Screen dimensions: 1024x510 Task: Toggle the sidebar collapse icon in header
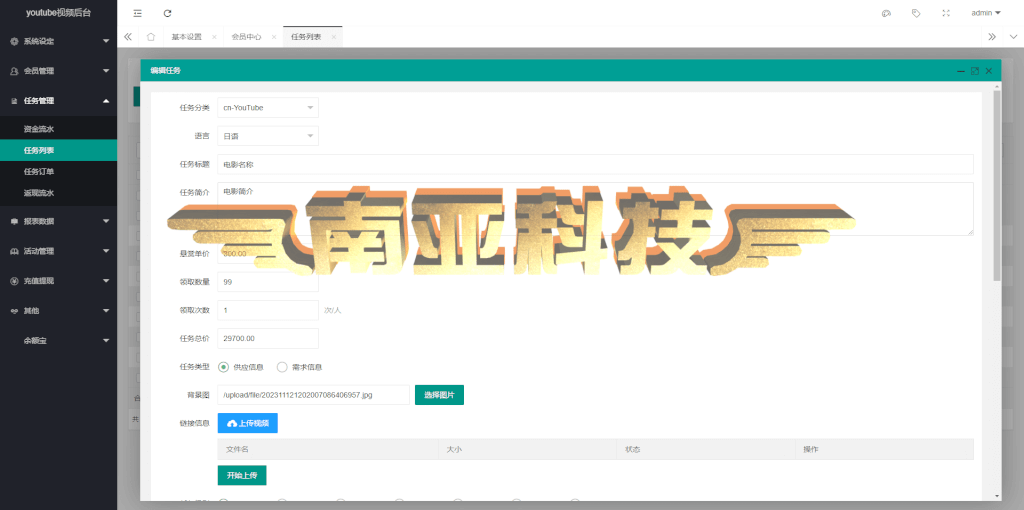pos(137,13)
